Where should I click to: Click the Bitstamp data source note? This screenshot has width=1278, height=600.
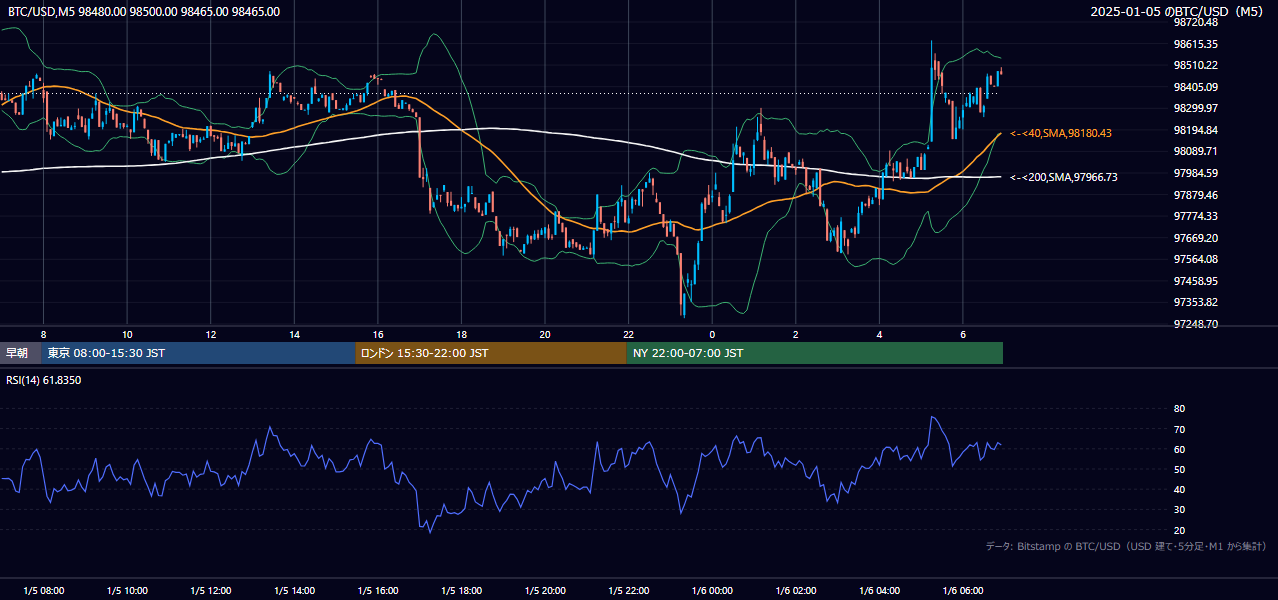click(x=1126, y=546)
